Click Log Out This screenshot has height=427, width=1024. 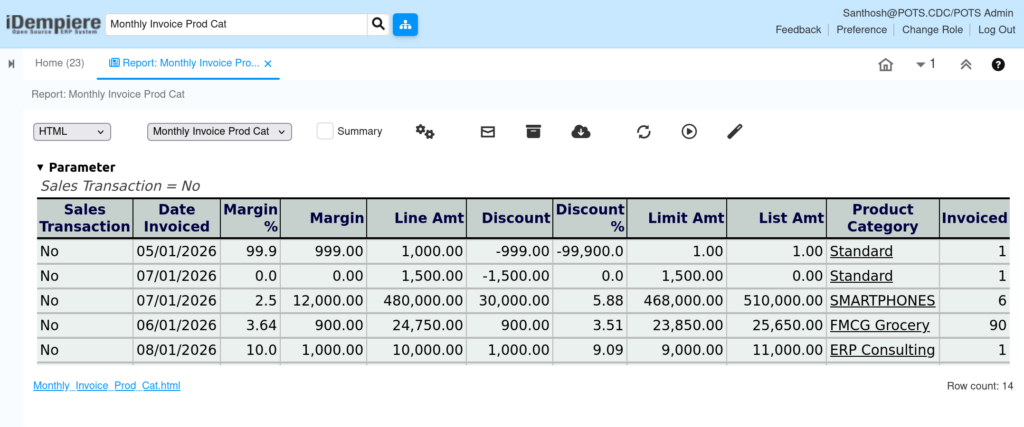(997, 29)
